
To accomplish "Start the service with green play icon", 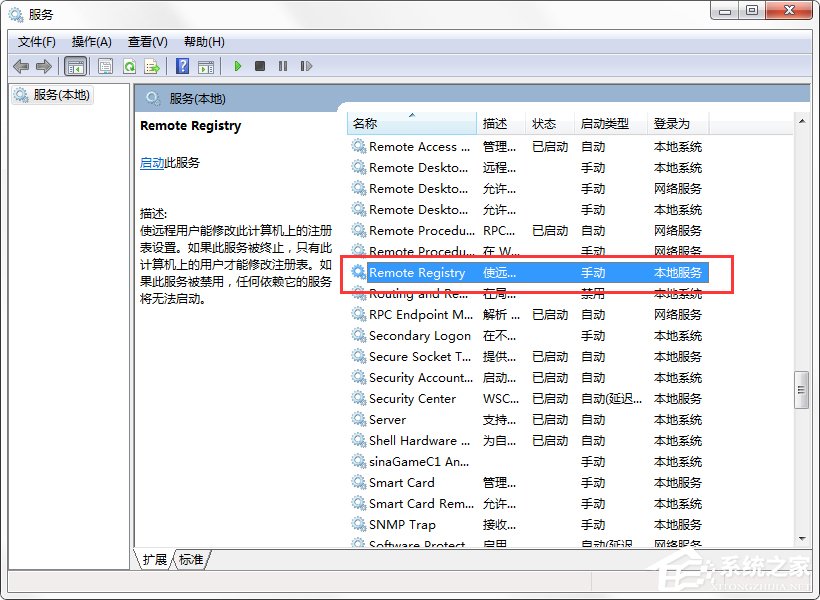I will (237, 66).
